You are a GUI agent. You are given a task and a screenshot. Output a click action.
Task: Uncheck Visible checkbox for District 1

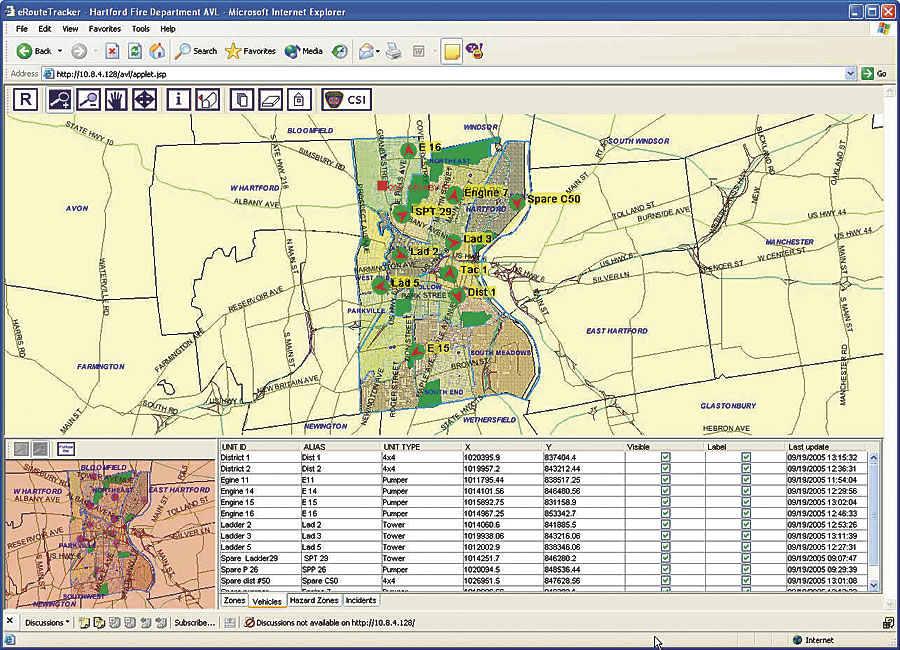(665, 457)
